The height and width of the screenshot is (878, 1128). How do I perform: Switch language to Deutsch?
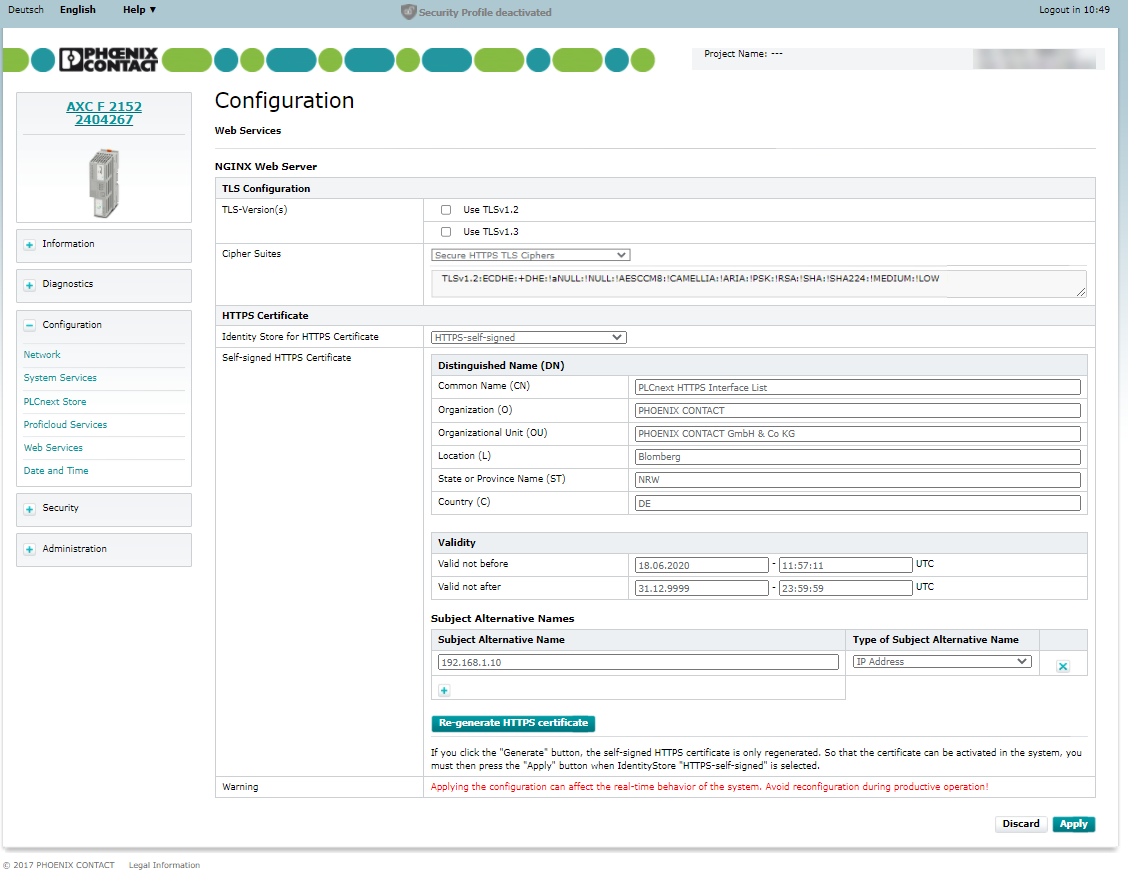click(26, 10)
